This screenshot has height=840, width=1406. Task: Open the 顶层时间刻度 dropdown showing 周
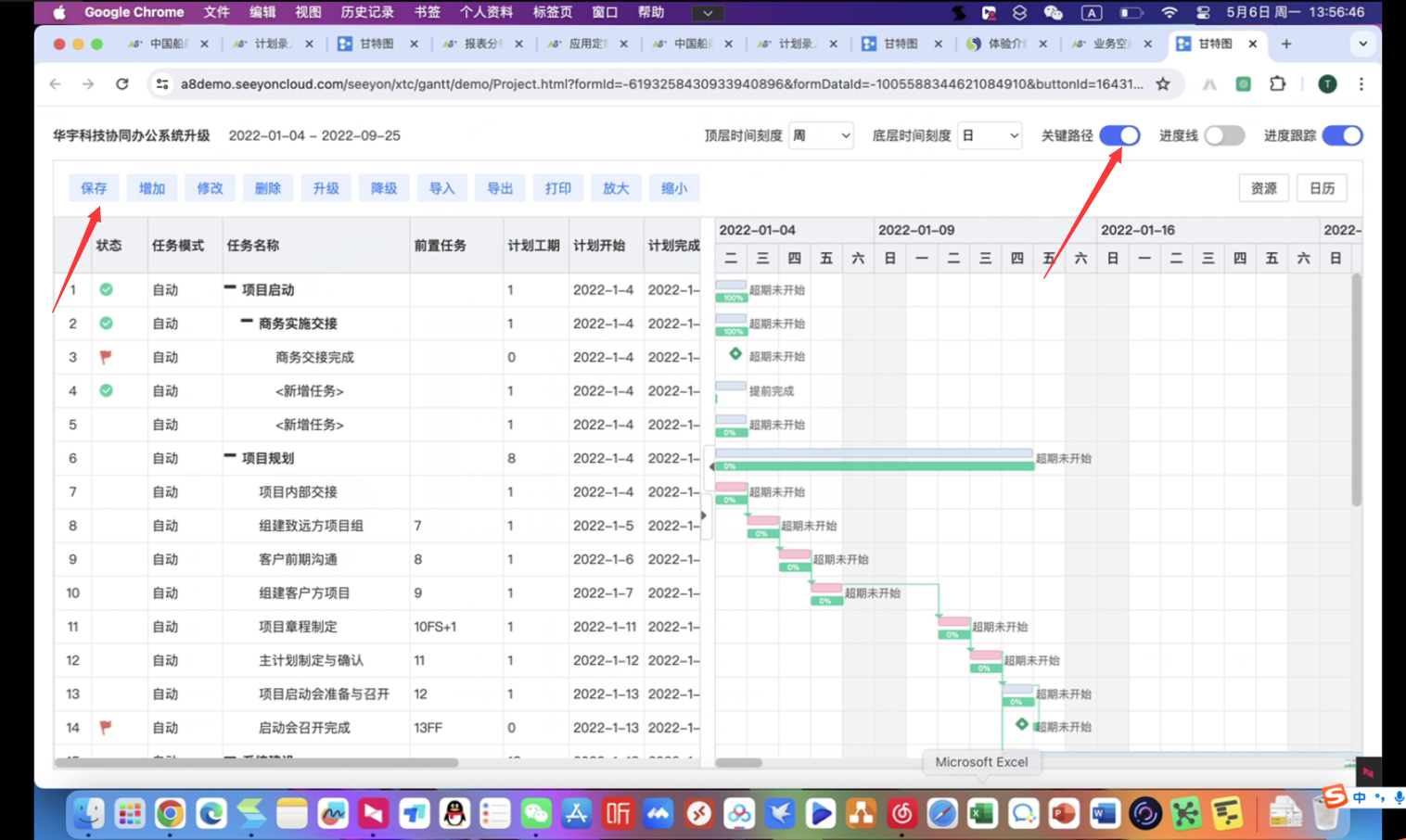click(821, 135)
